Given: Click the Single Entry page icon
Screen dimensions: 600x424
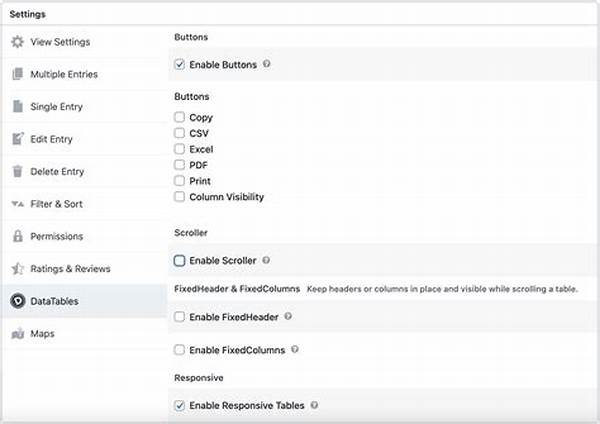Looking at the screenshot, I should pos(17,107).
